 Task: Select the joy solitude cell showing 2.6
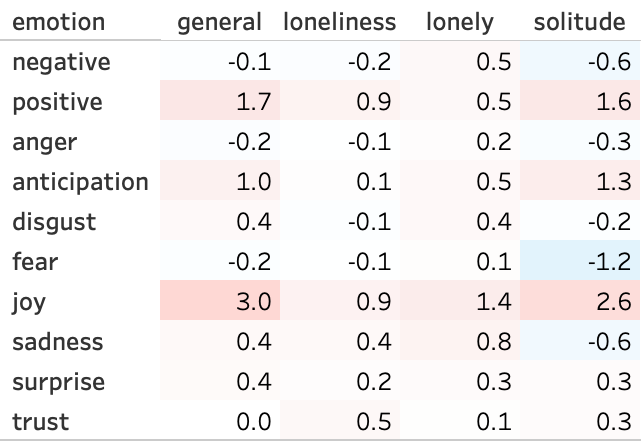610,302
